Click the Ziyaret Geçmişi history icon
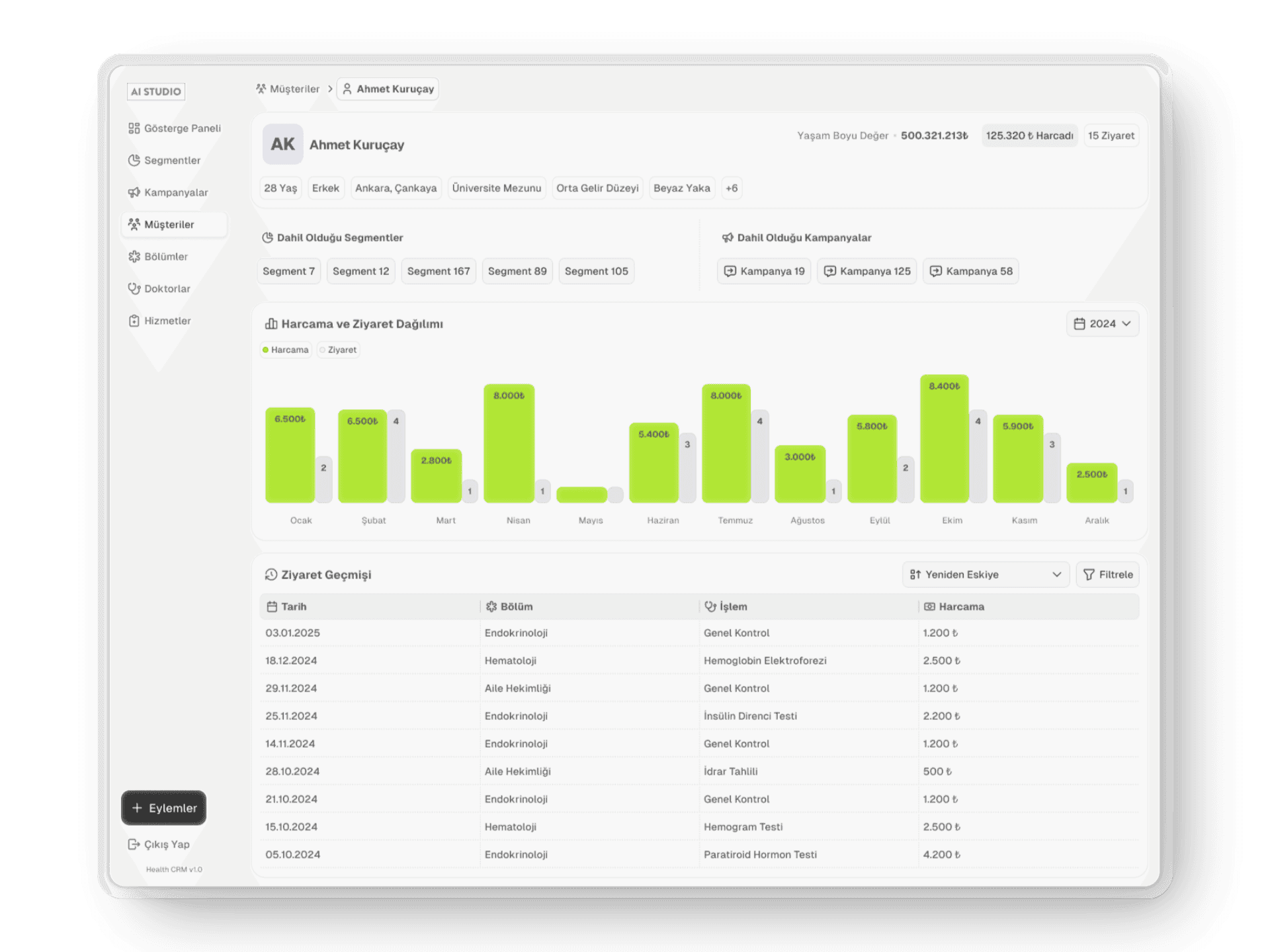The image size is (1270, 952). [271, 575]
